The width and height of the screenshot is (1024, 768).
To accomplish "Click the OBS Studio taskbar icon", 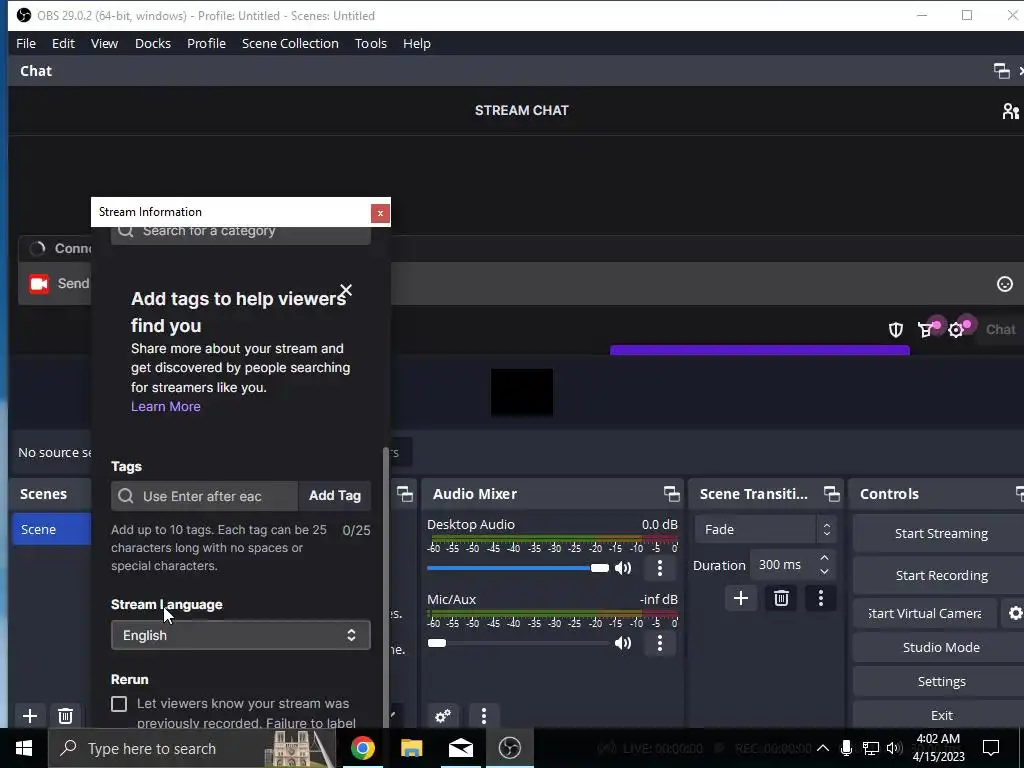I will [x=509, y=748].
